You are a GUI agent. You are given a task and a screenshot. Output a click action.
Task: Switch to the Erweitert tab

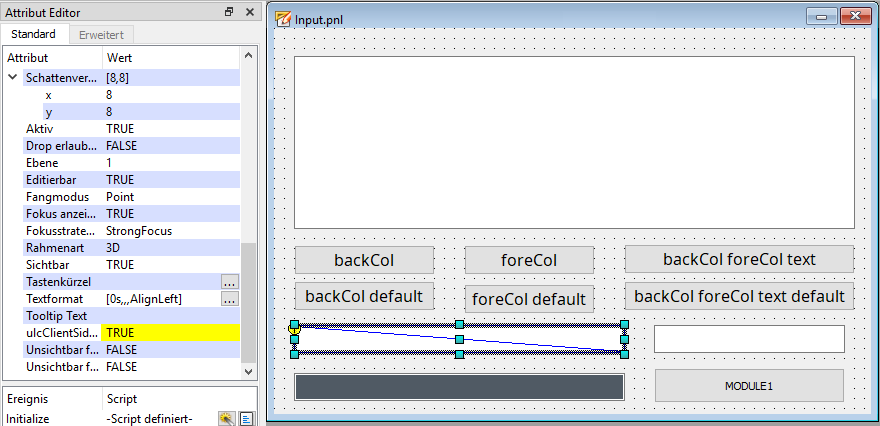[x=102, y=35]
